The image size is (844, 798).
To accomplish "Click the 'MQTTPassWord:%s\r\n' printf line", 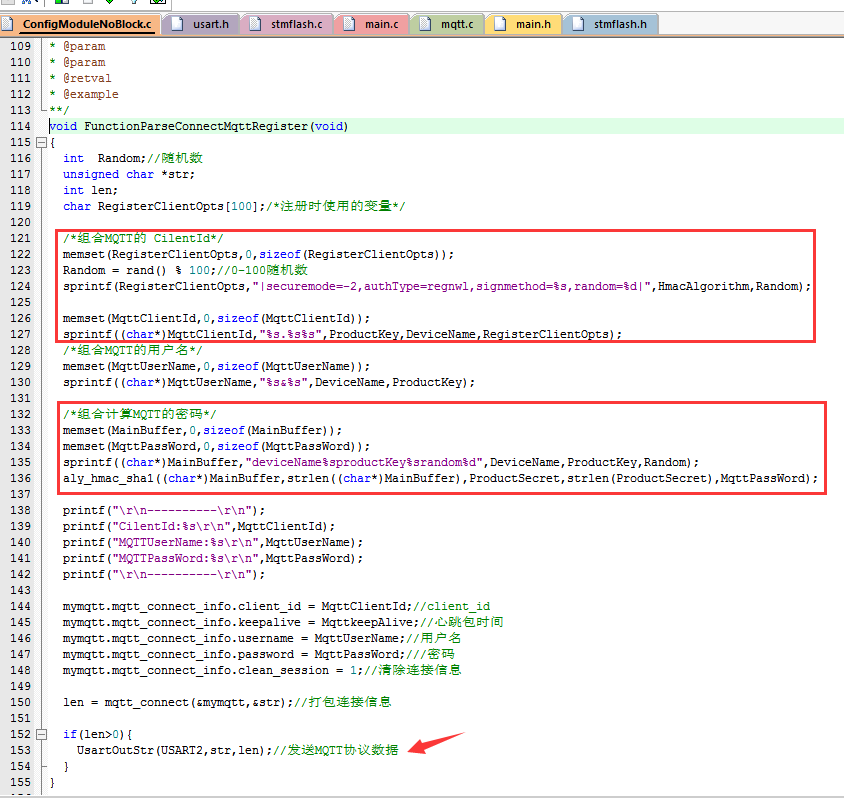I will tap(213, 559).
